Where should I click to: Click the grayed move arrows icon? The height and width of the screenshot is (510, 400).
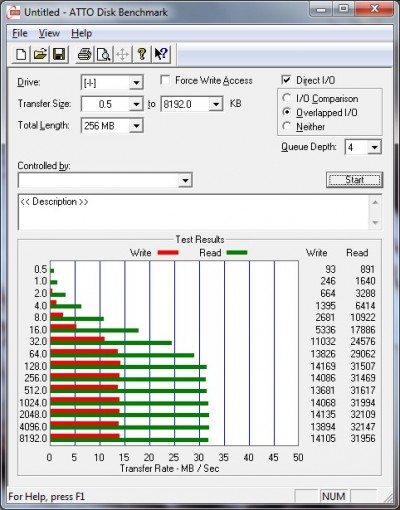tap(122, 54)
